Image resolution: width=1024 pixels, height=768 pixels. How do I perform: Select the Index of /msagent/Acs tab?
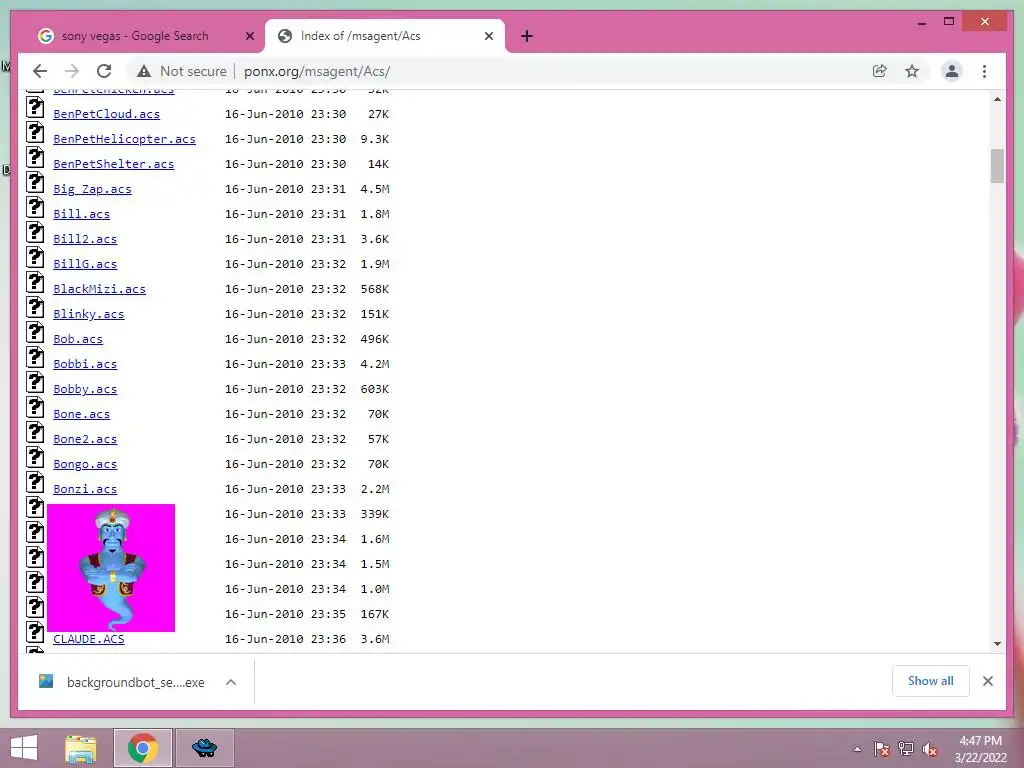pos(360,36)
